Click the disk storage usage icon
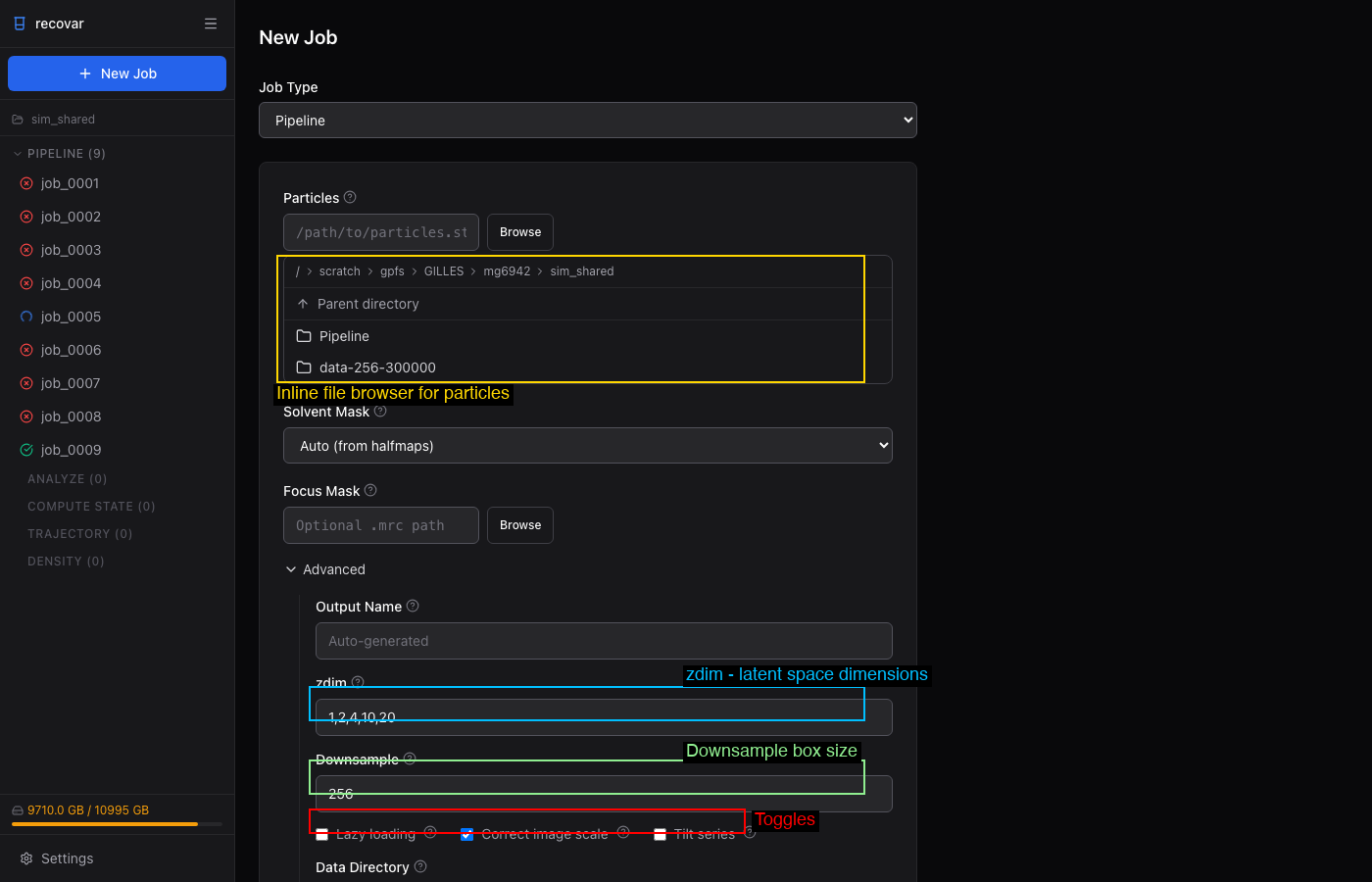 pyautogui.click(x=18, y=810)
